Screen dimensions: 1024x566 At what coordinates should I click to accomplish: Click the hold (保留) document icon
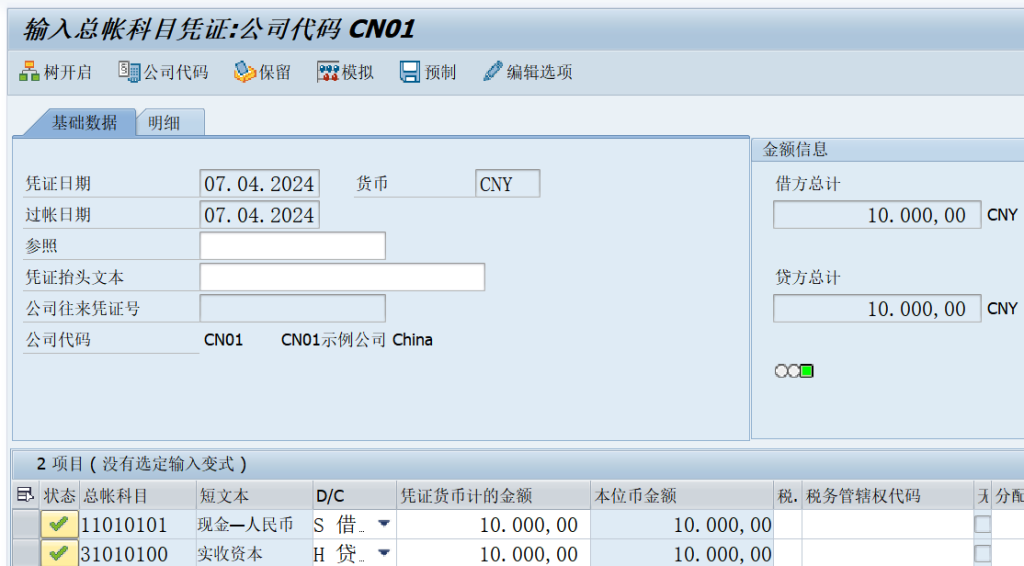click(245, 72)
